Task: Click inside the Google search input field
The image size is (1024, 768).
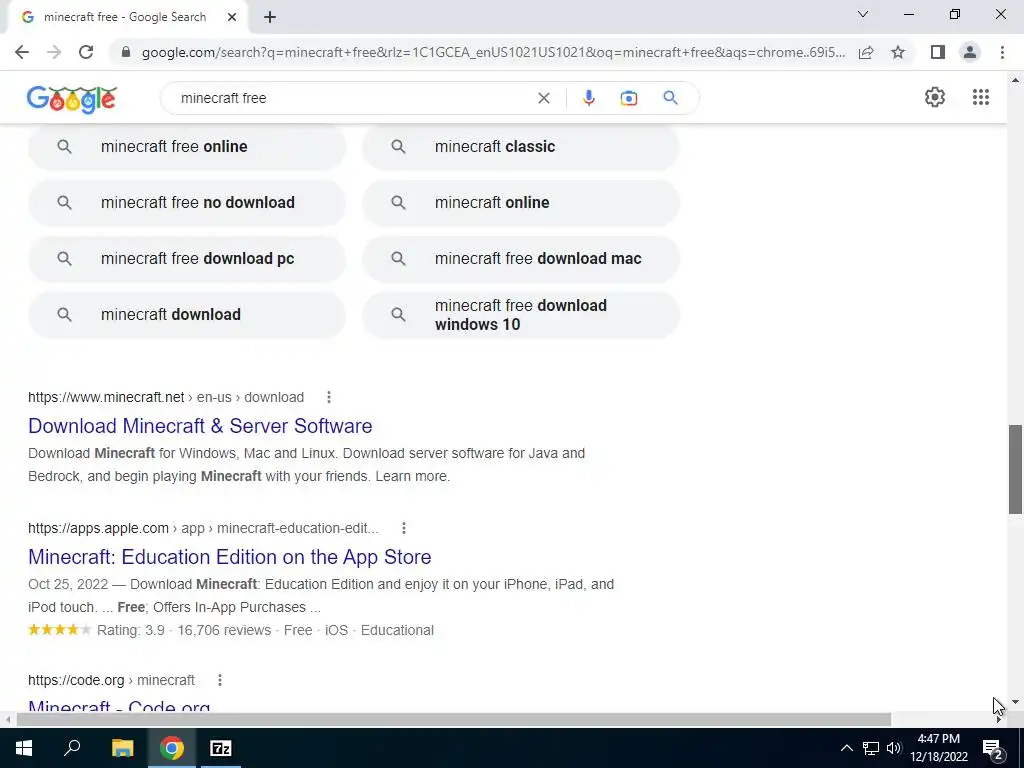Action: [x=353, y=98]
